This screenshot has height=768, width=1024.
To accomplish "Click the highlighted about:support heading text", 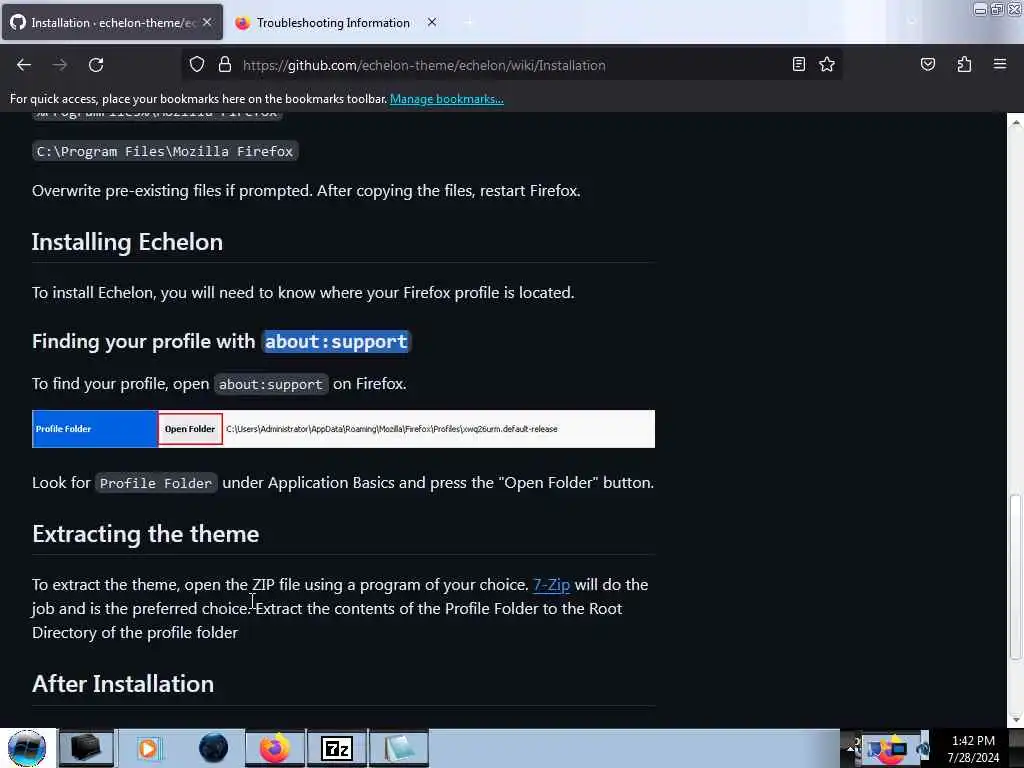I will tap(336, 342).
